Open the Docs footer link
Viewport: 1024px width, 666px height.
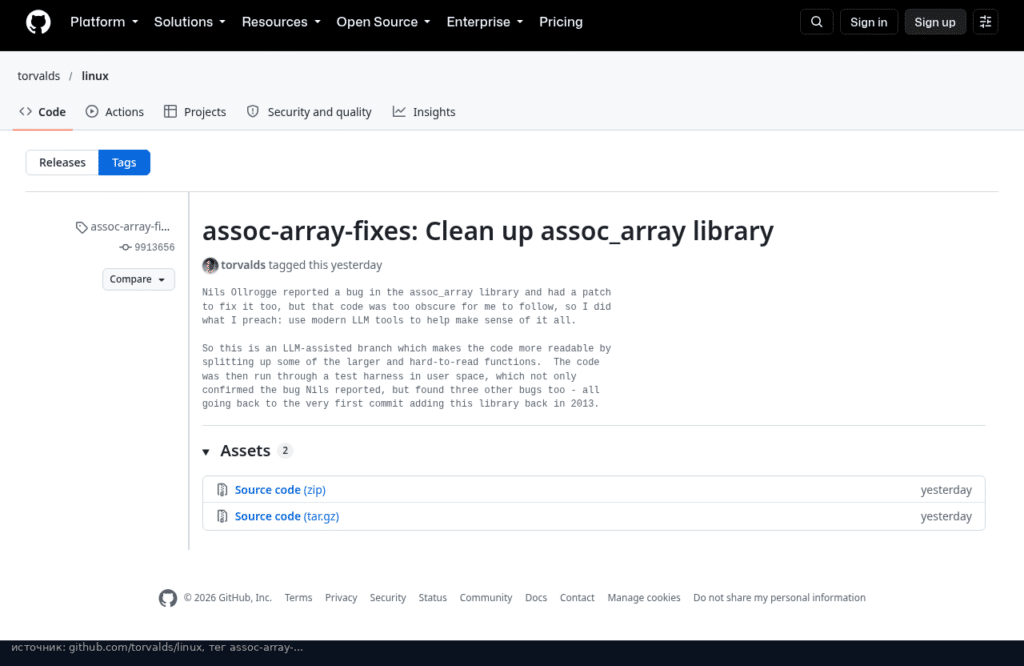click(536, 598)
